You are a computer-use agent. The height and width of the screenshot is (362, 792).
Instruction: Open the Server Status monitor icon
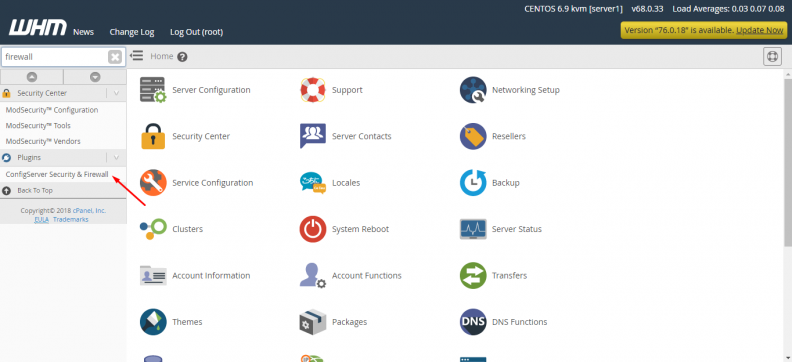pyautogui.click(x=473, y=229)
